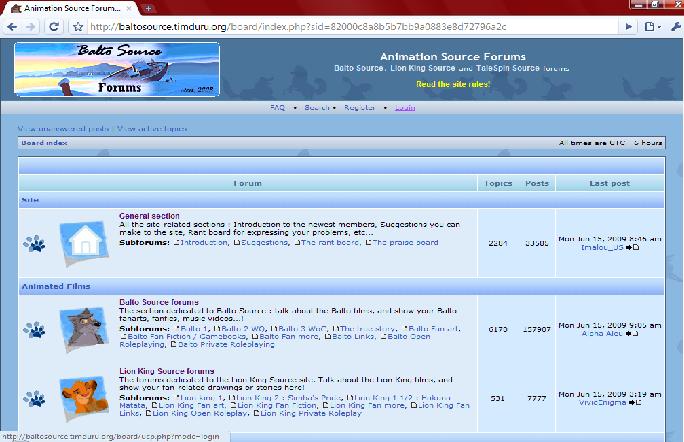
Task: Bookmark this page with the star icon
Action: tap(78, 27)
